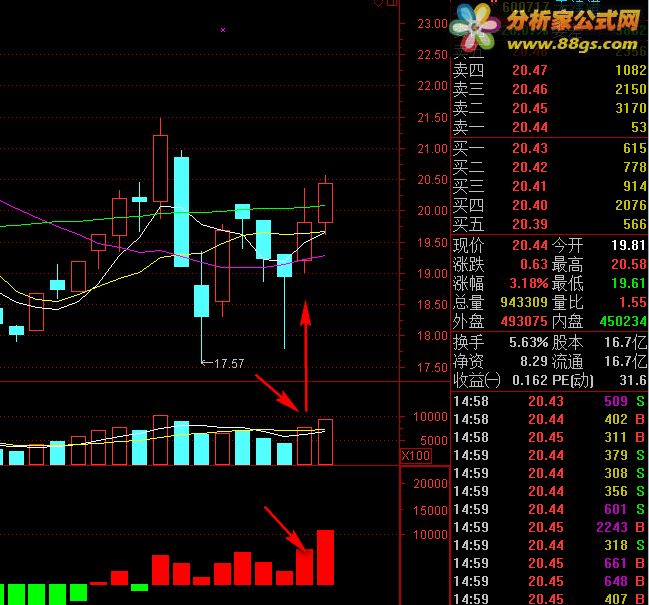The height and width of the screenshot is (605, 649).
Task: Click the tallest solid red indicator bar
Action: click(x=325, y=557)
